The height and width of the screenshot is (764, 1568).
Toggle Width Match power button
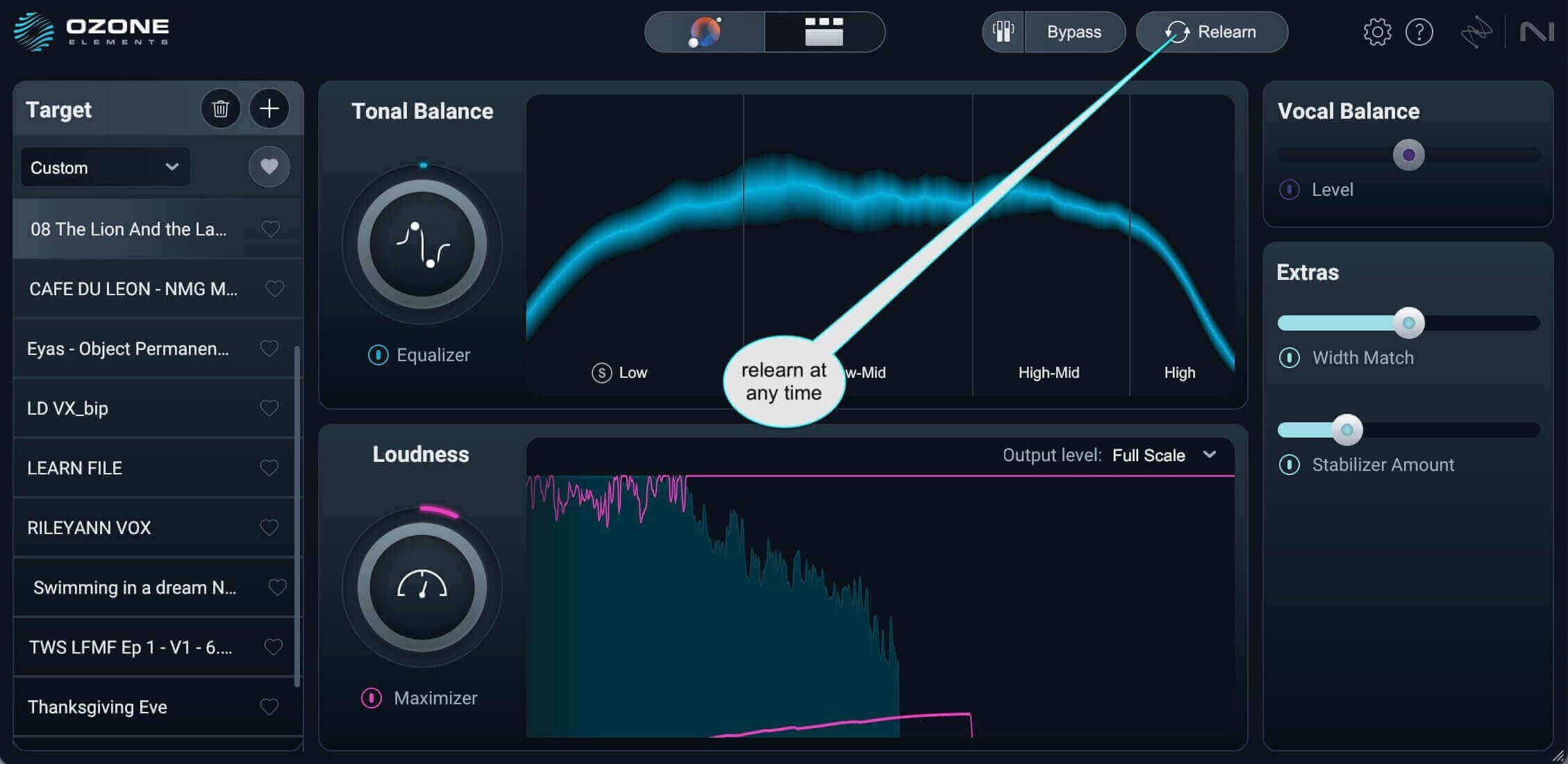(1290, 358)
